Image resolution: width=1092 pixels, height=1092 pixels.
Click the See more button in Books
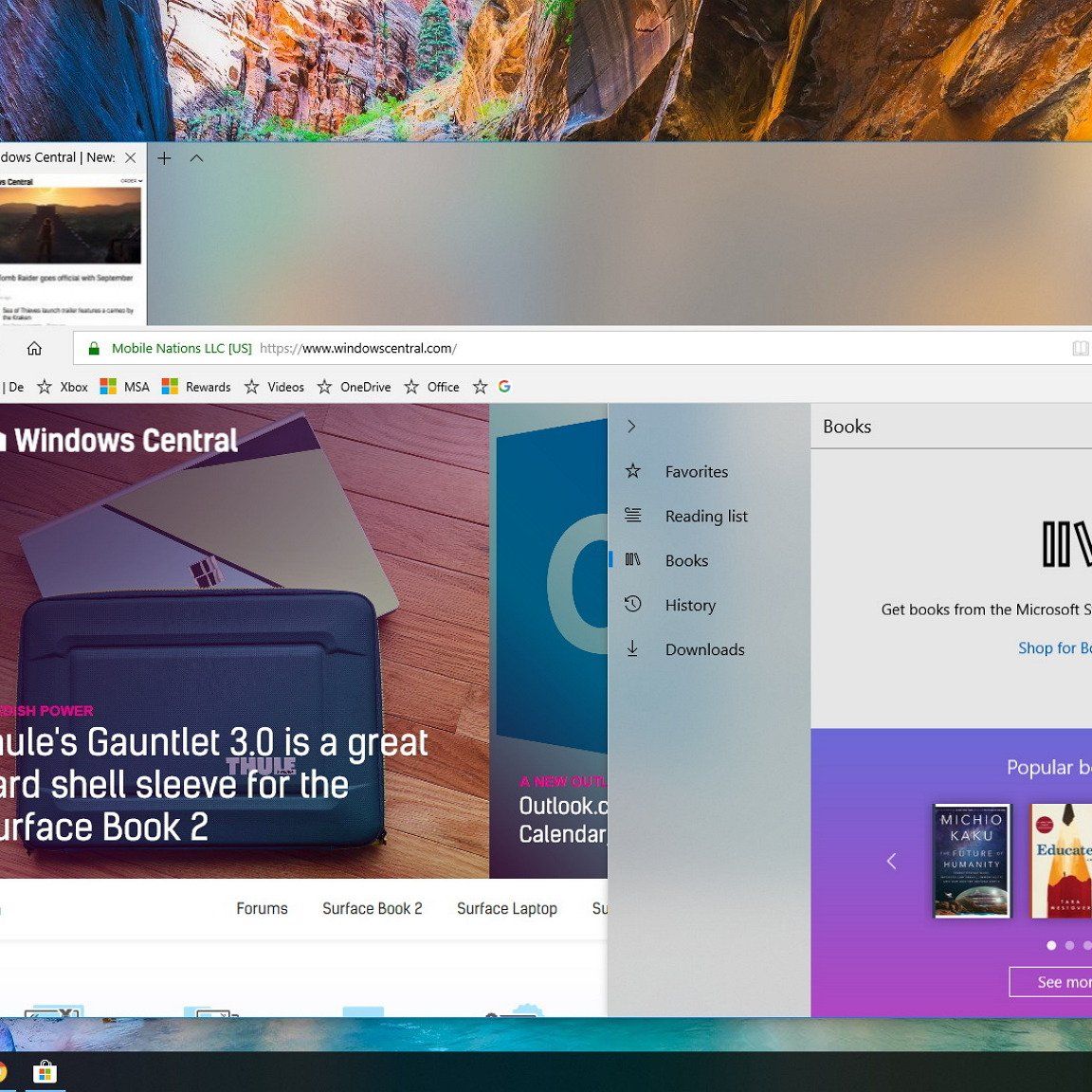click(x=1050, y=982)
